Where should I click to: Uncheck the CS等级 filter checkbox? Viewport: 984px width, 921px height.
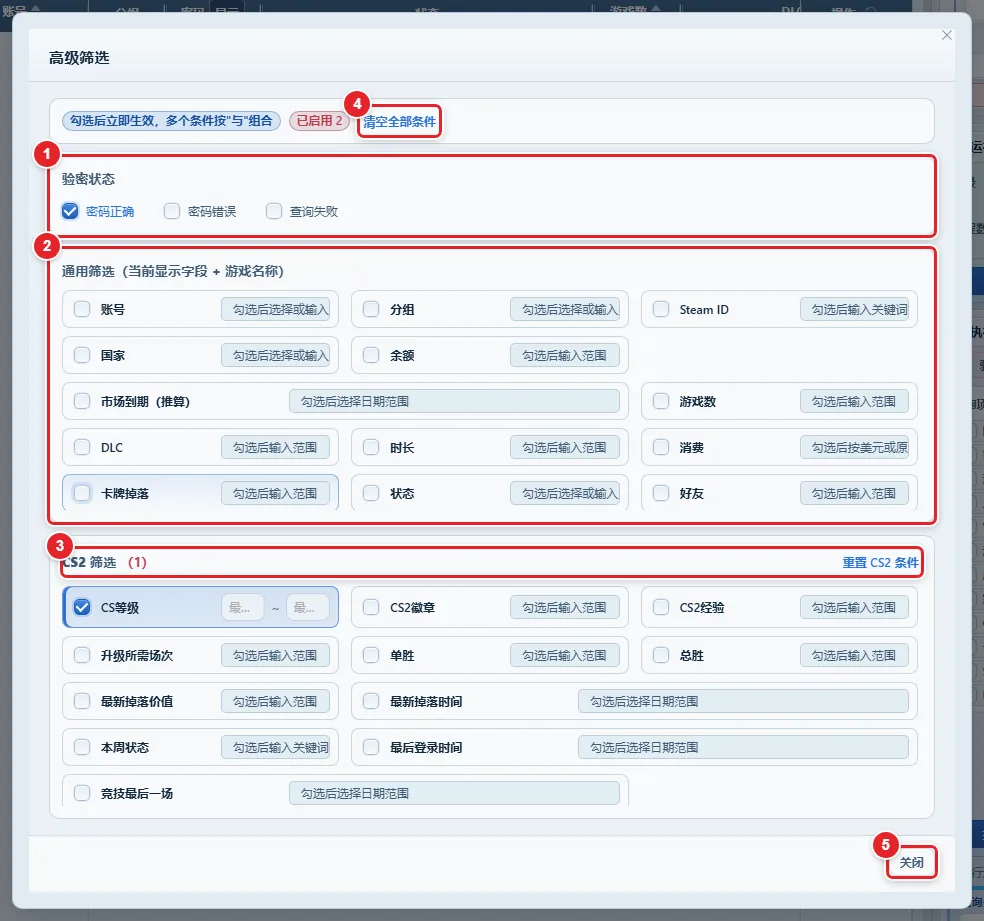coord(82,607)
